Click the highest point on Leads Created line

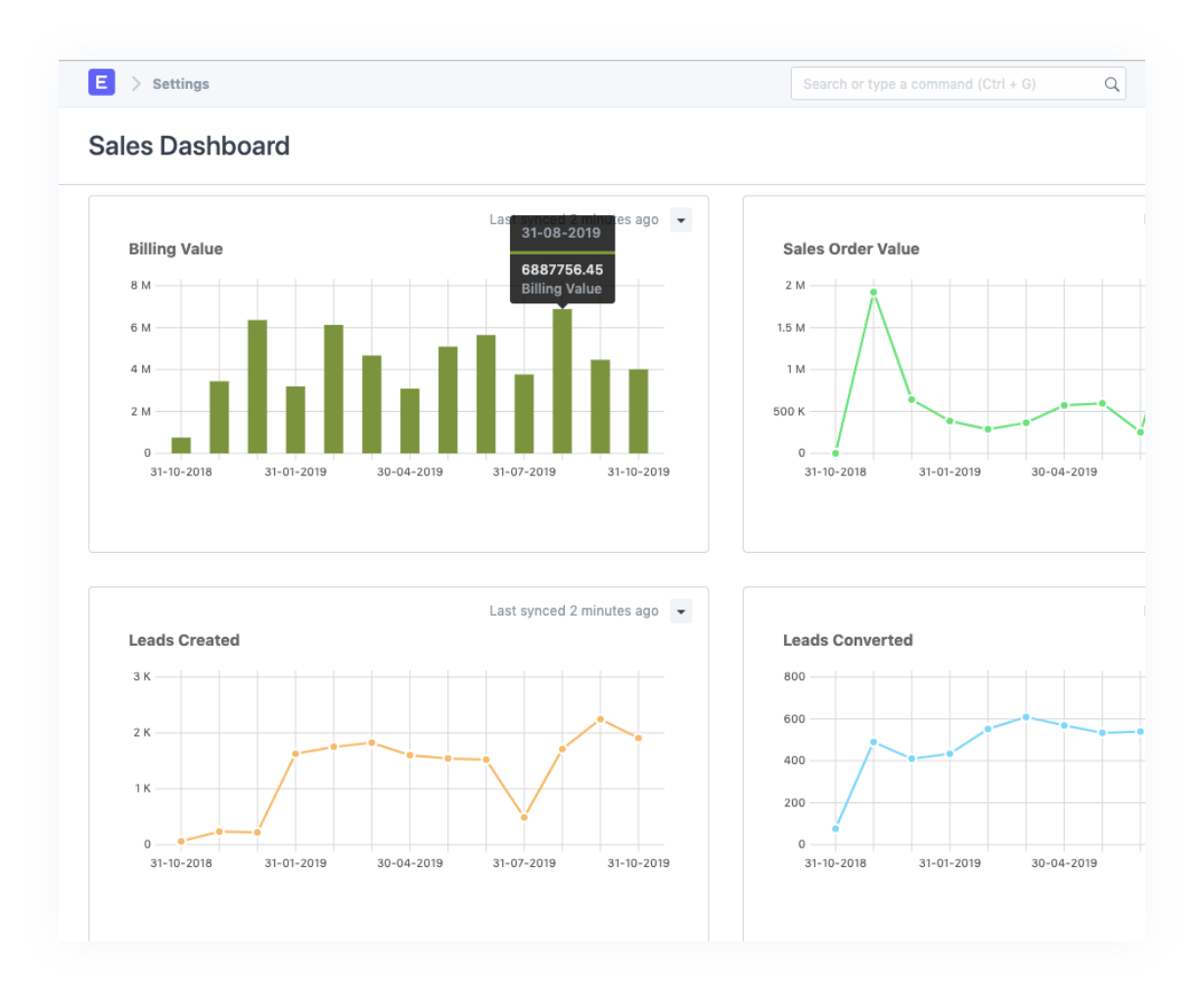pos(600,719)
